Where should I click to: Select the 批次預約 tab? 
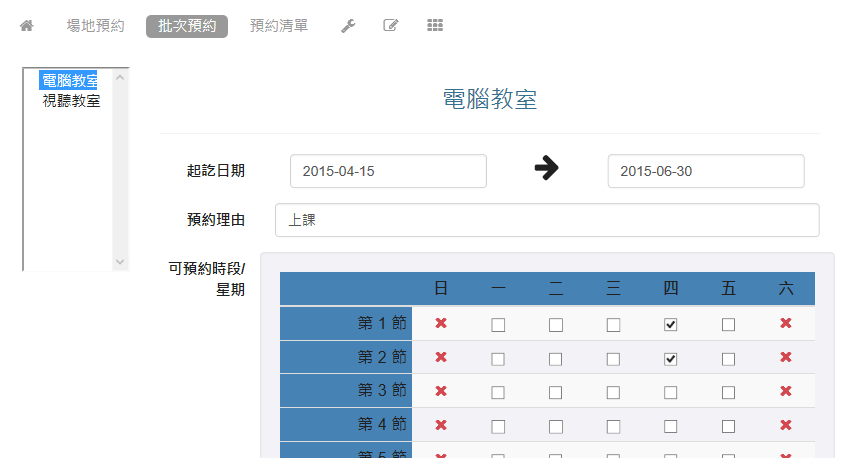(x=187, y=26)
